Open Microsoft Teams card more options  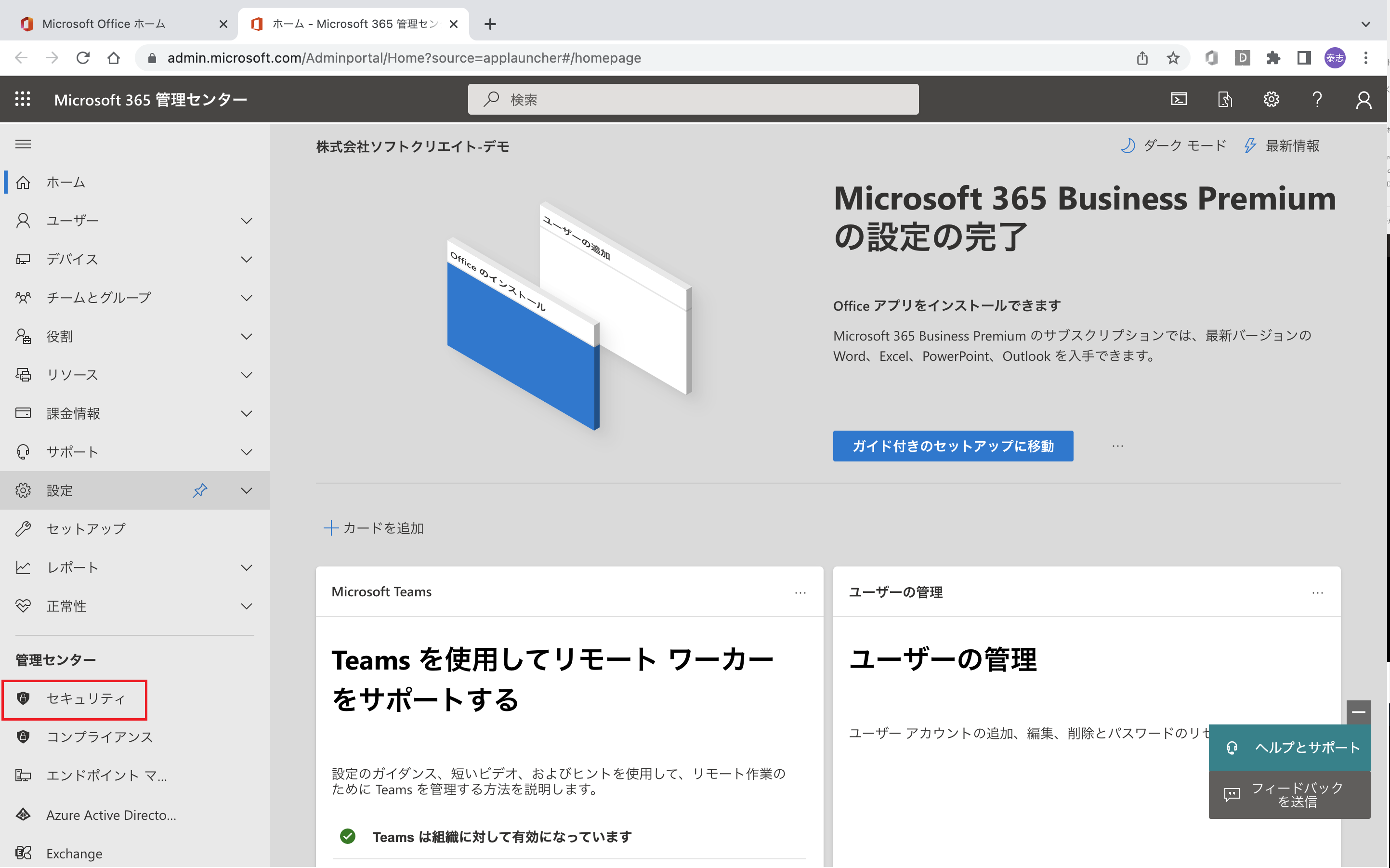[x=800, y=592]
